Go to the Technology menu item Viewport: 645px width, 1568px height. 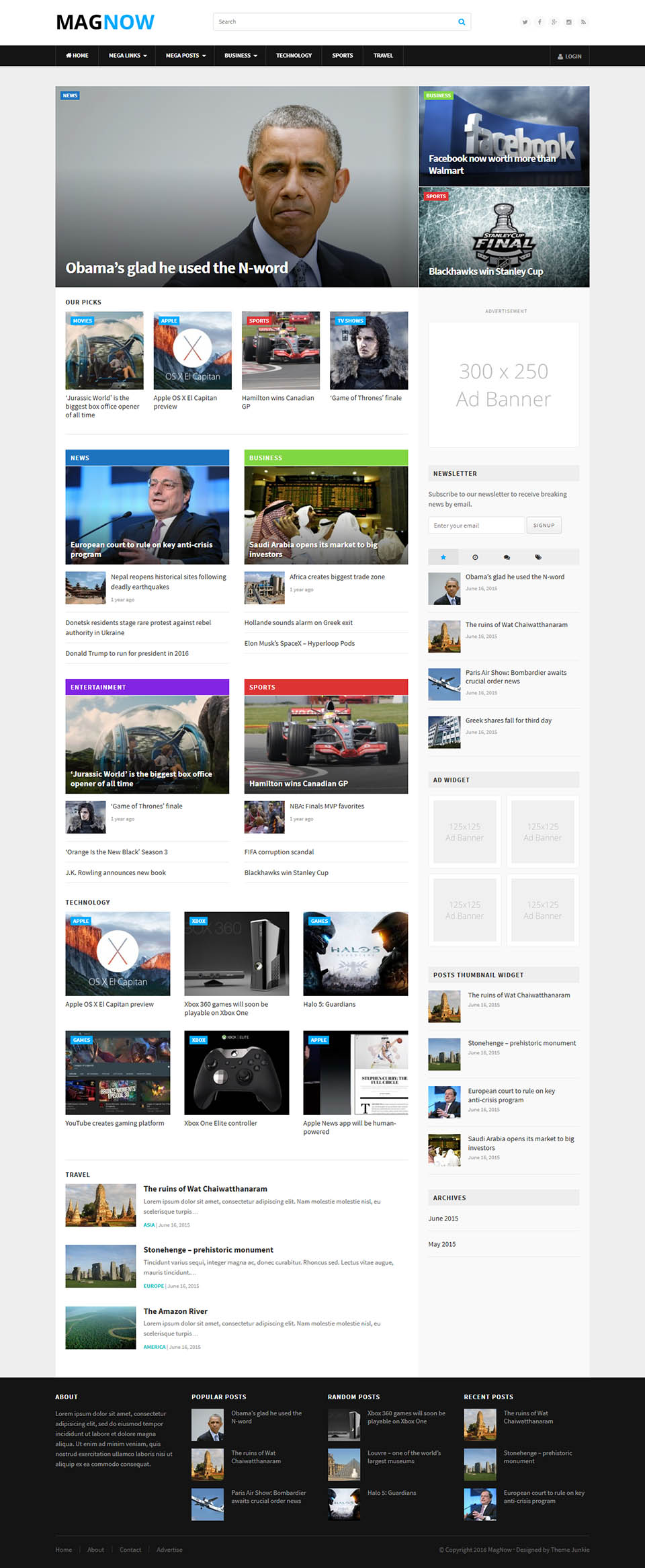pyautogui.click(x=294, y=56)
